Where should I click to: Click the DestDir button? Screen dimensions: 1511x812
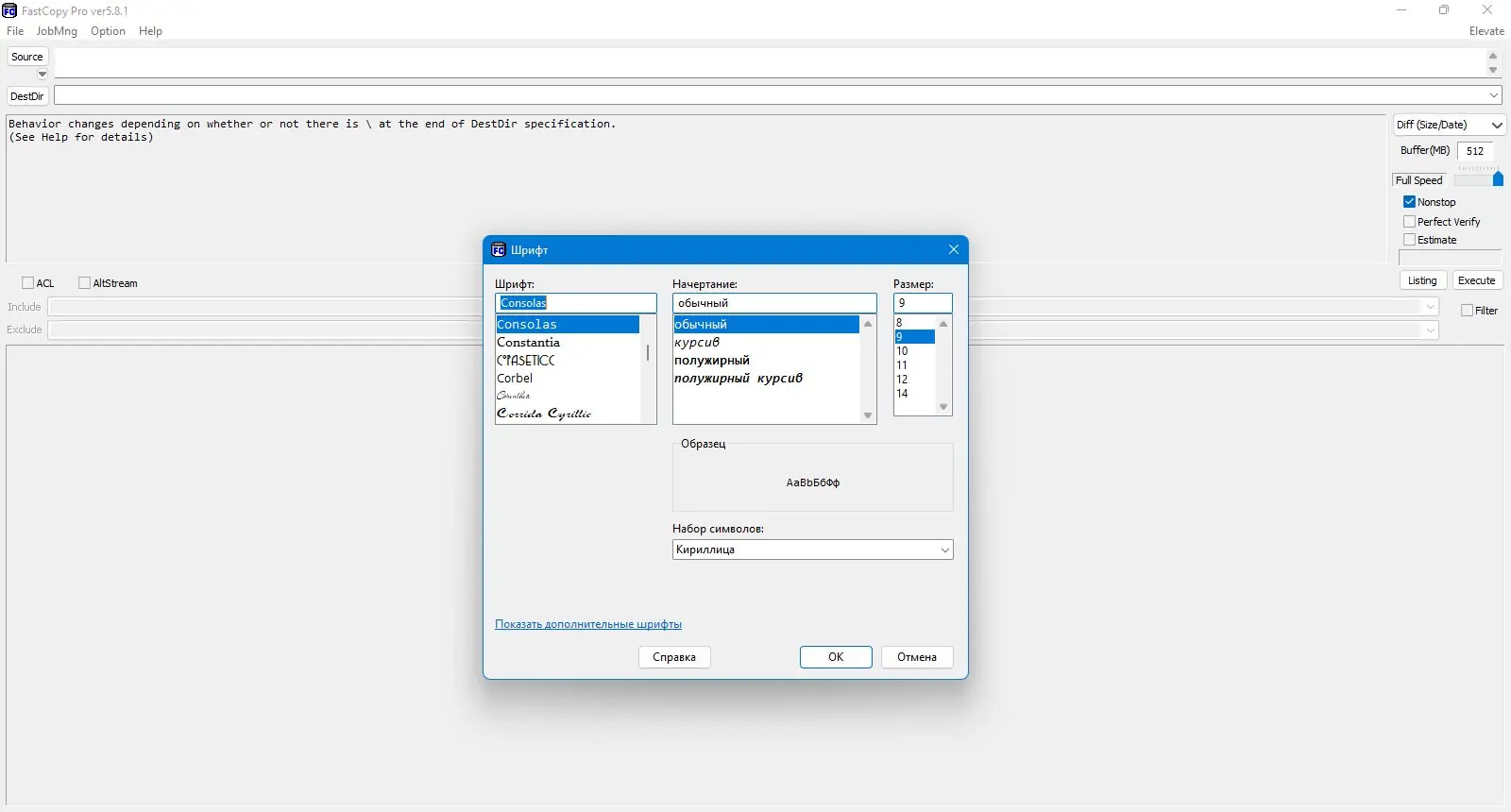click(27, 96)
